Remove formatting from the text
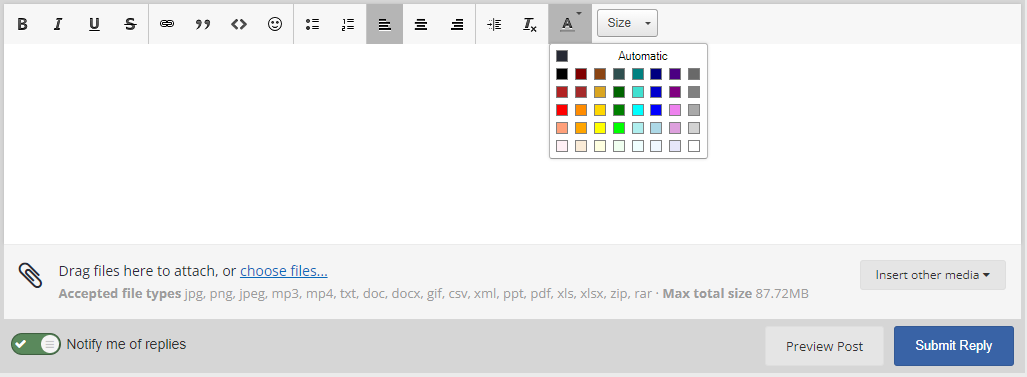 (x=530, y=24)
